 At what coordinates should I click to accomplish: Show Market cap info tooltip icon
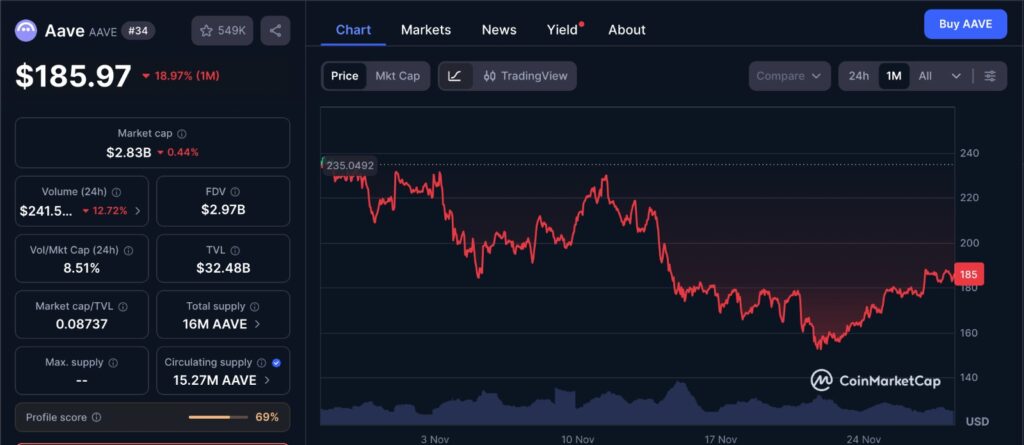(182, 133)
